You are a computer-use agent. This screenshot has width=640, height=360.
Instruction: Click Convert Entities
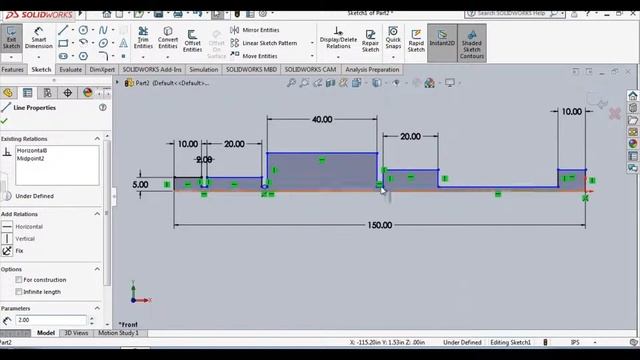point(168,38)
